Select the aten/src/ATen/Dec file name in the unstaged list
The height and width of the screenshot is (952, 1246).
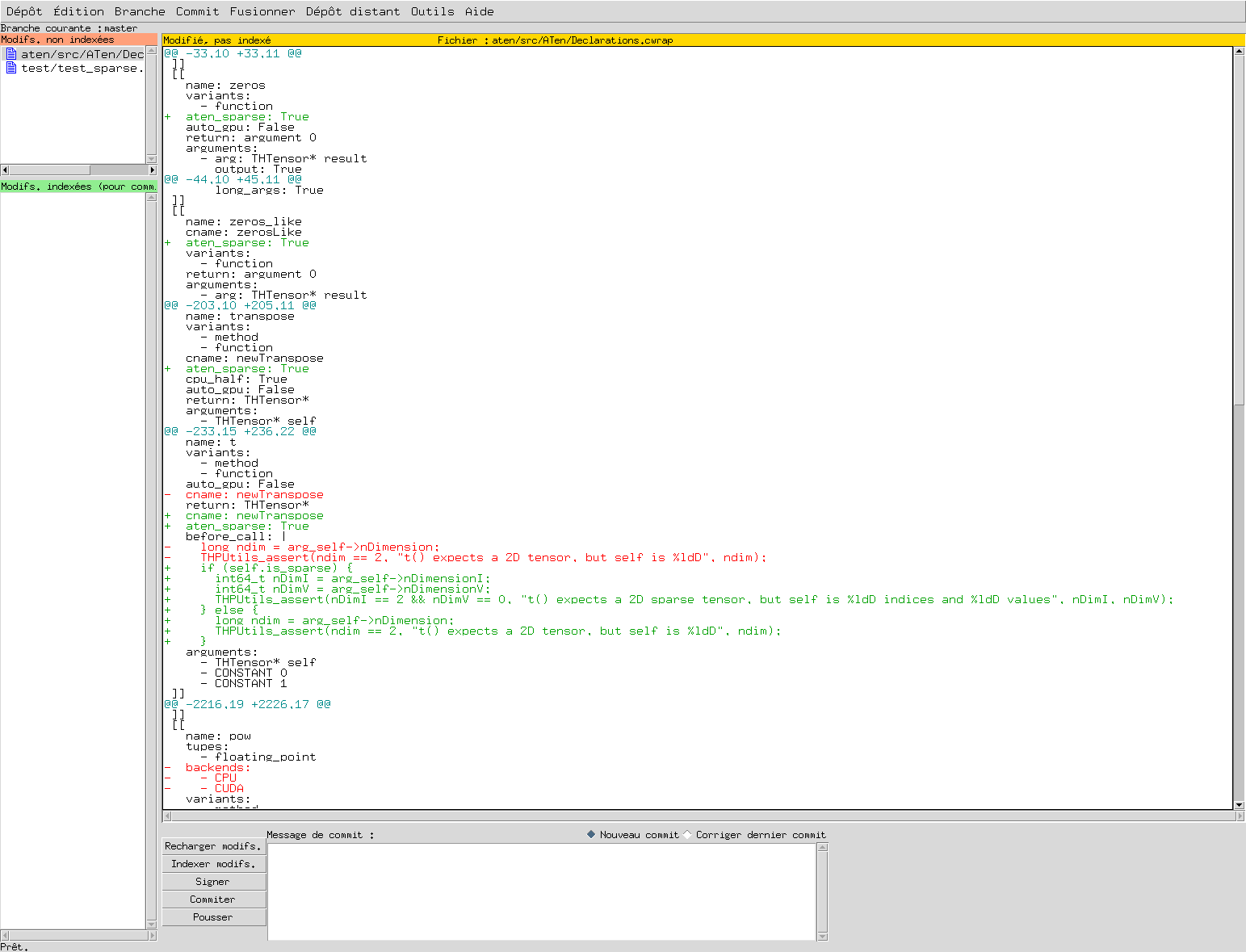[x=82, y=54]
